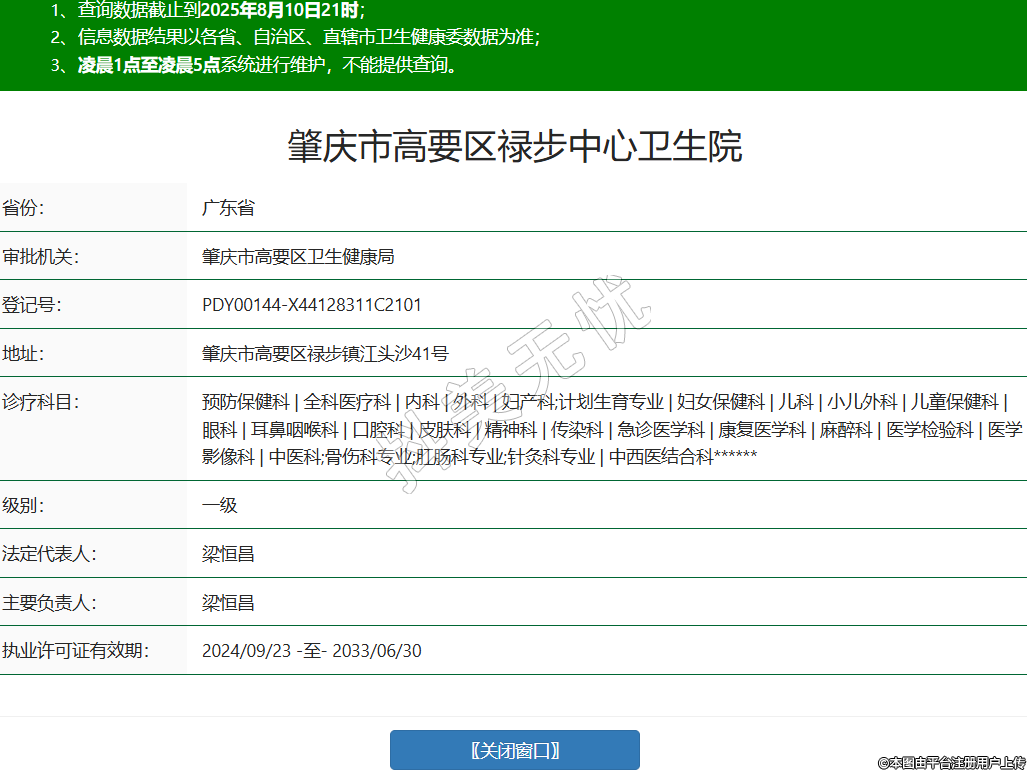Click 预防保健科 in the department list
Image resolution: width=1027 pixels, height=770 pixels.
(245, 402)
